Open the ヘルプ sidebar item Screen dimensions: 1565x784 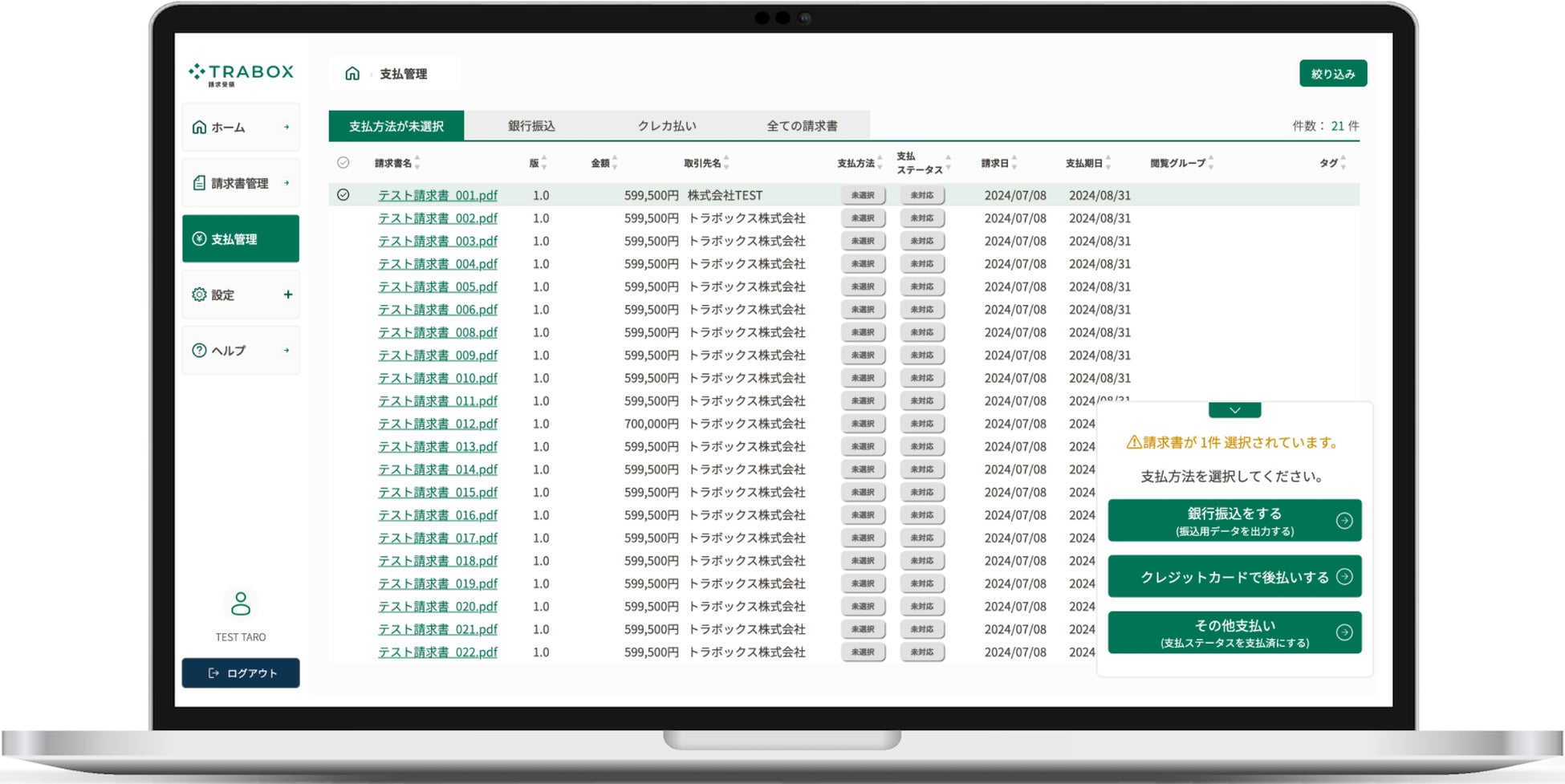241,351
